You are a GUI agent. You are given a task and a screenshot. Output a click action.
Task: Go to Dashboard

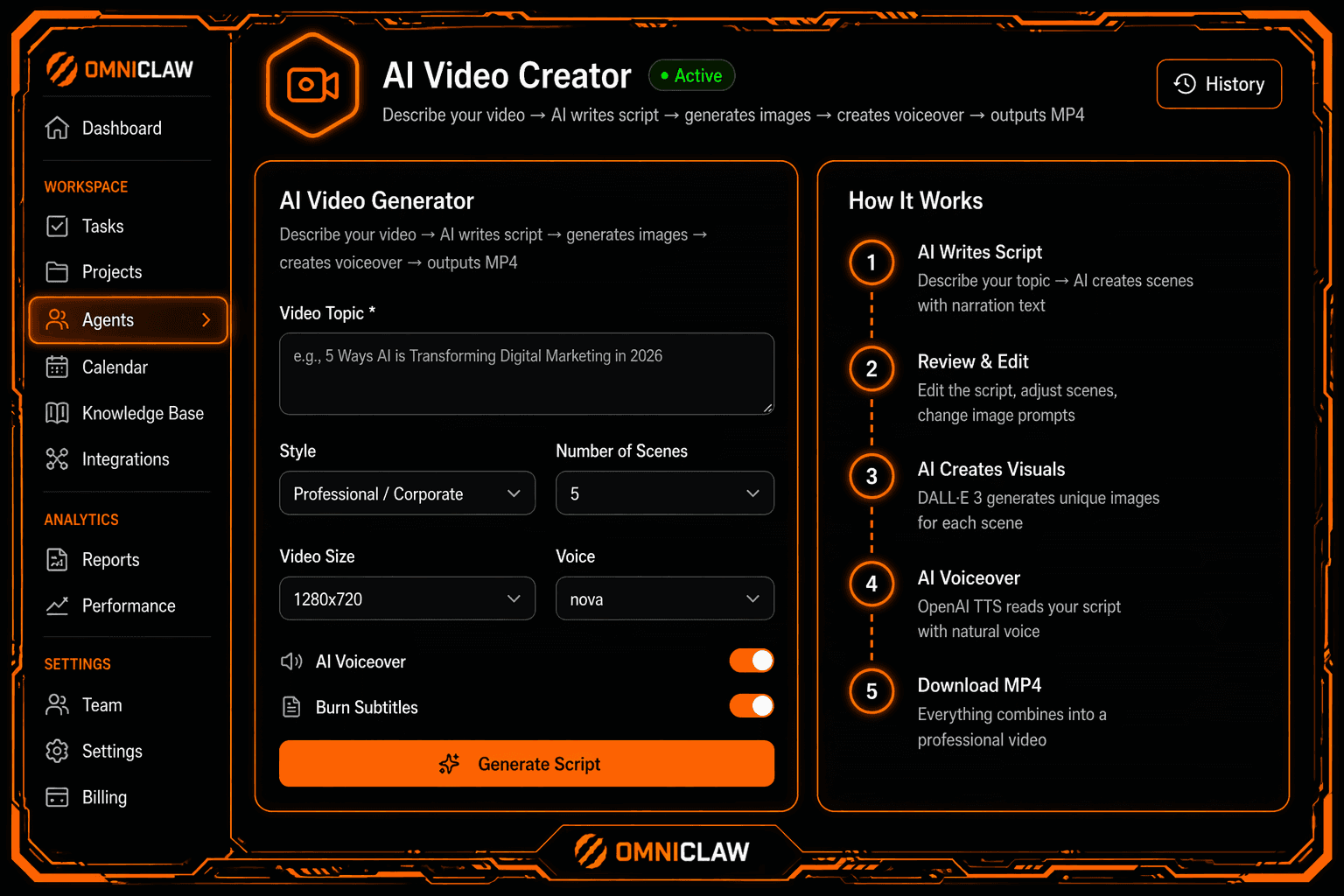(128, 128)
